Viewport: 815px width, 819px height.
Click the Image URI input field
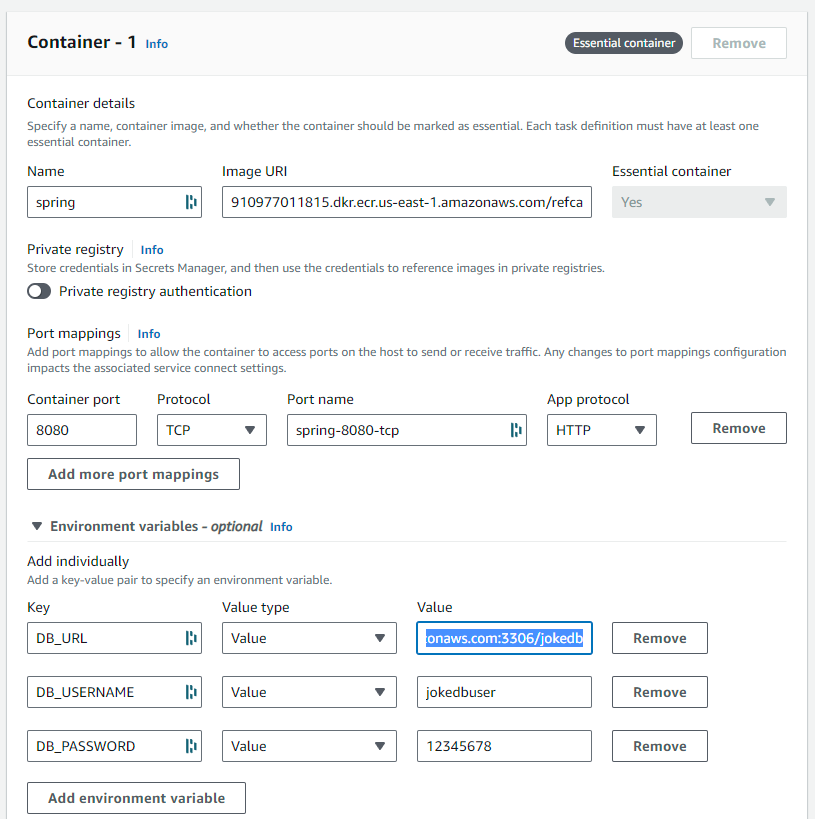tap(406, 202)
